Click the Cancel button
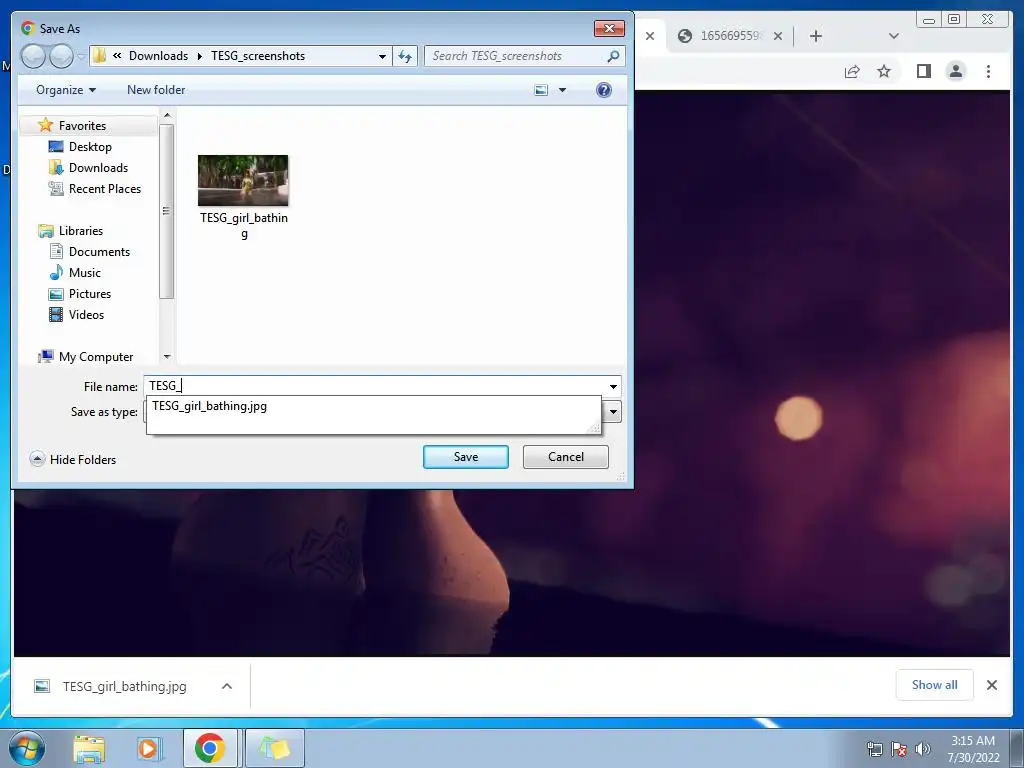The image size is (1024, 768). [566, 457]
